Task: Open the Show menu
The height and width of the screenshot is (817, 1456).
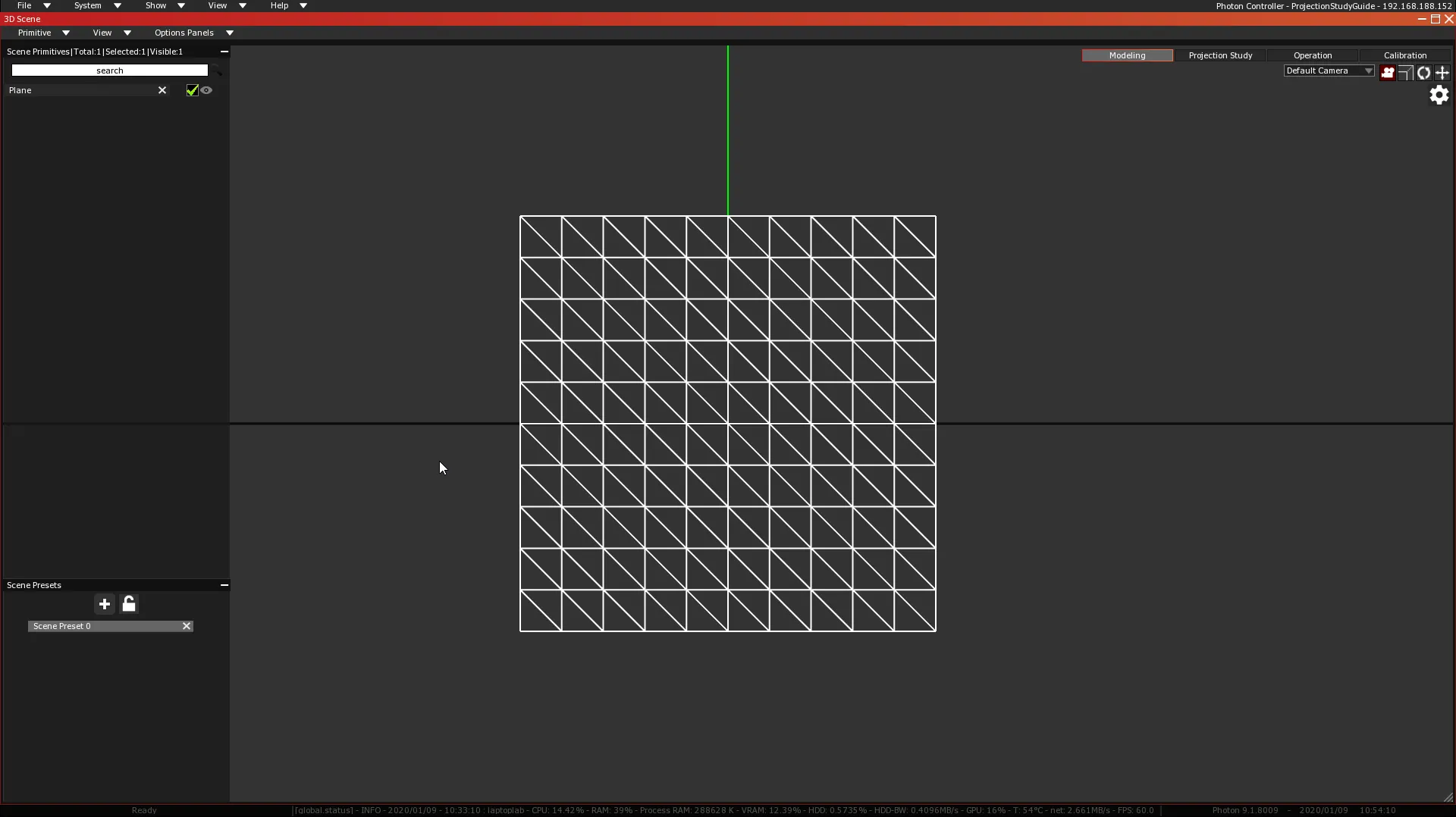Action: [165, 5]
